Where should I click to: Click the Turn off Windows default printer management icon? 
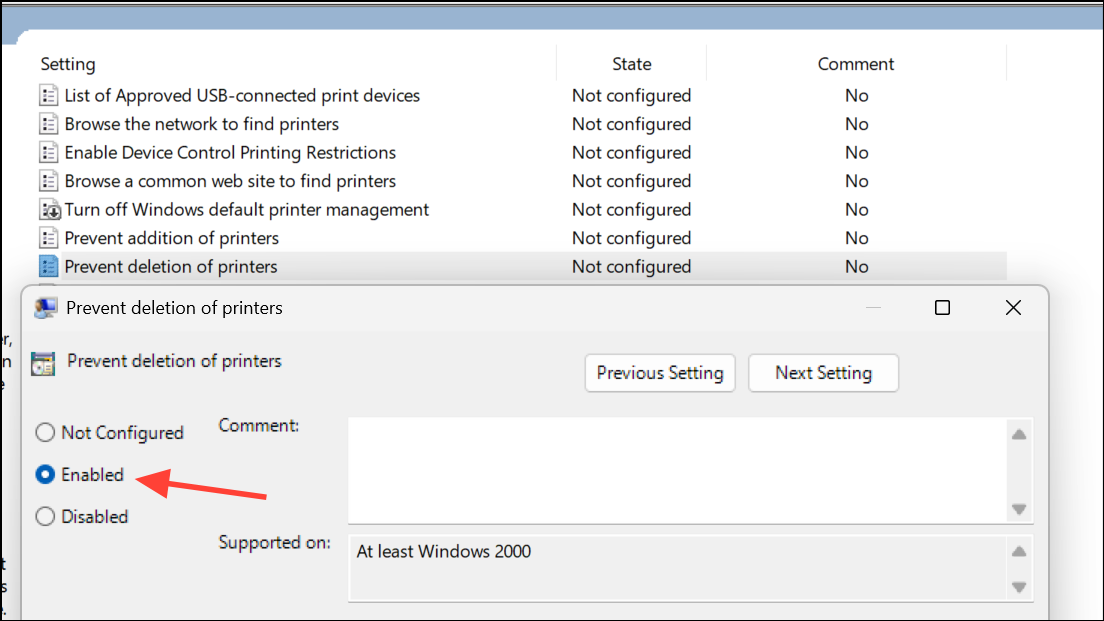coord(49,210)
